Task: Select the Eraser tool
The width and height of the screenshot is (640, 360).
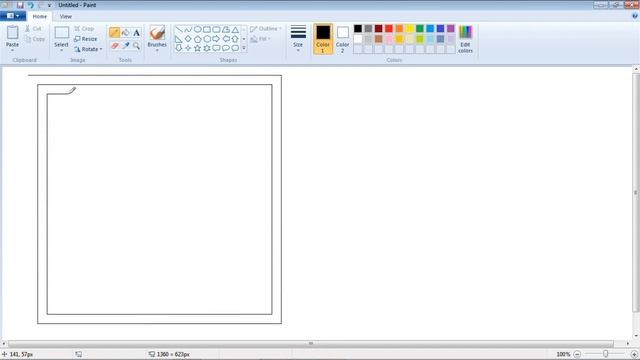Action: point(114,45)
